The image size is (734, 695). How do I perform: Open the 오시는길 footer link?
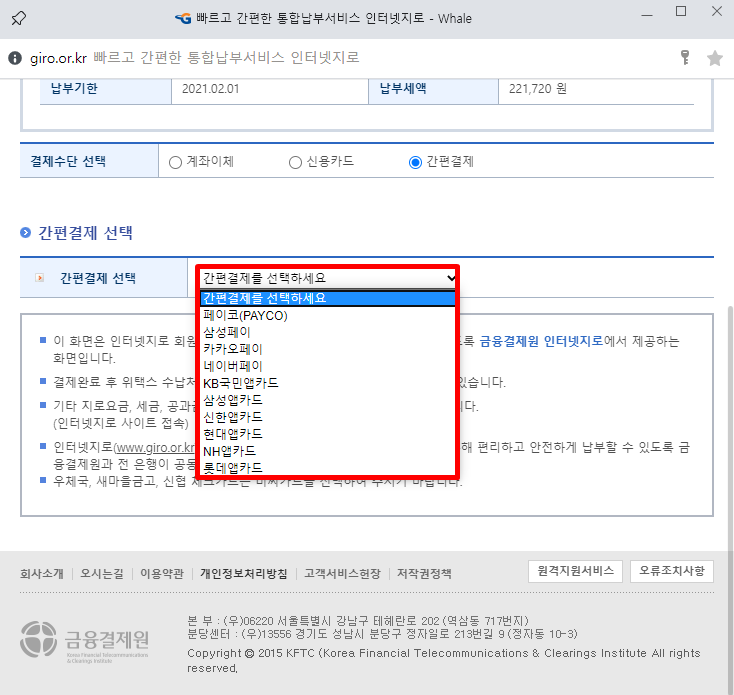pyautogui.click(x=102, y=573)
